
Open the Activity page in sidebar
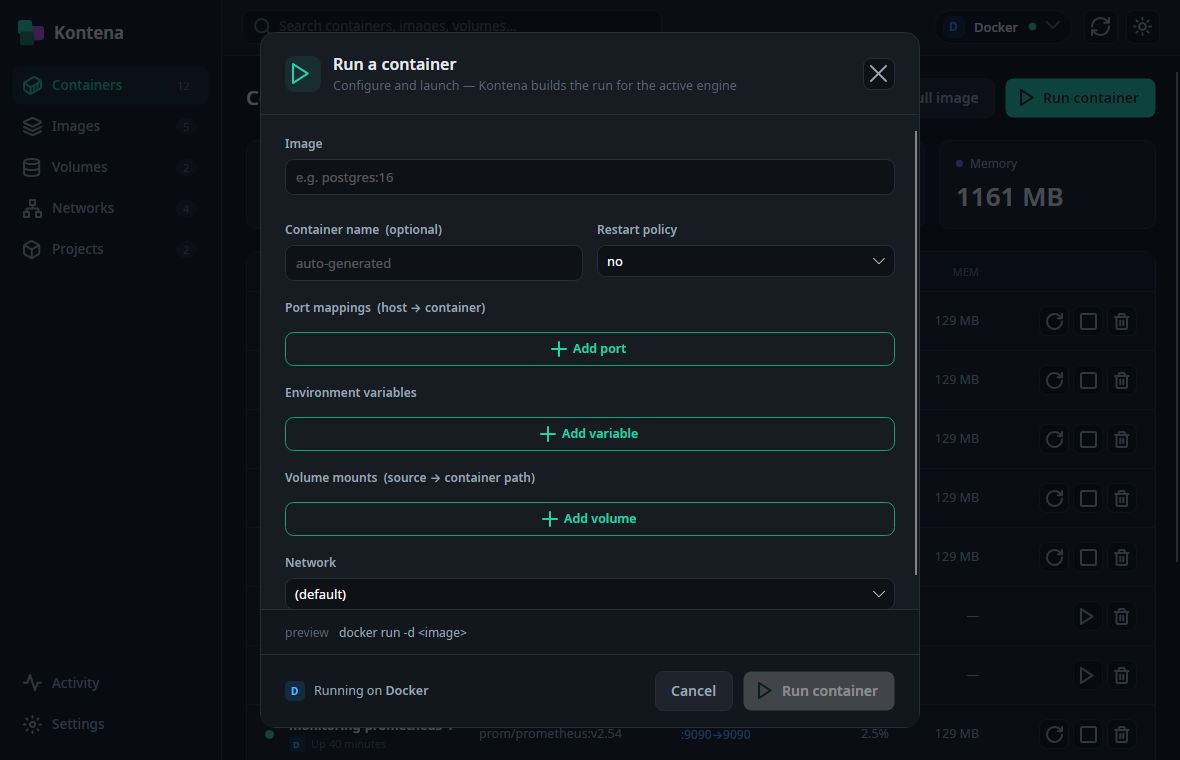click(x=110, y=683)
